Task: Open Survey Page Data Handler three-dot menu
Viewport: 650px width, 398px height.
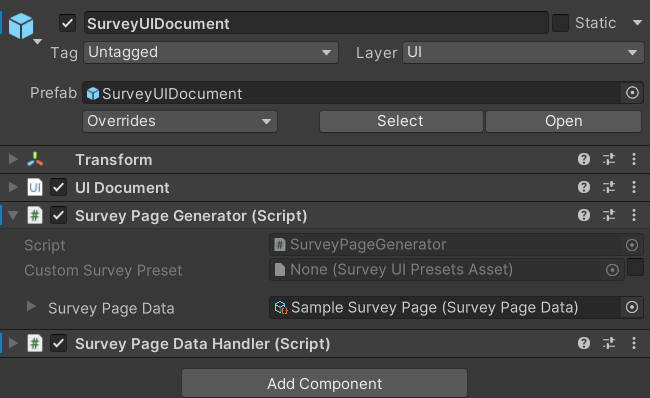Action: (633, 343)
